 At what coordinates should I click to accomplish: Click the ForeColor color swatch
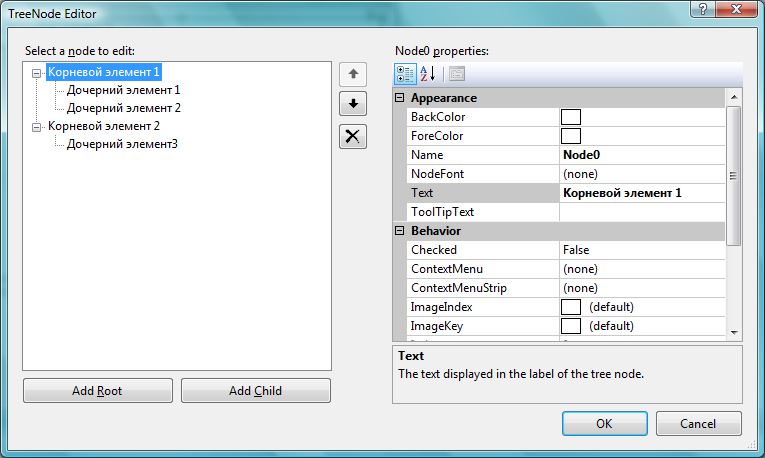tap(571, 136)
